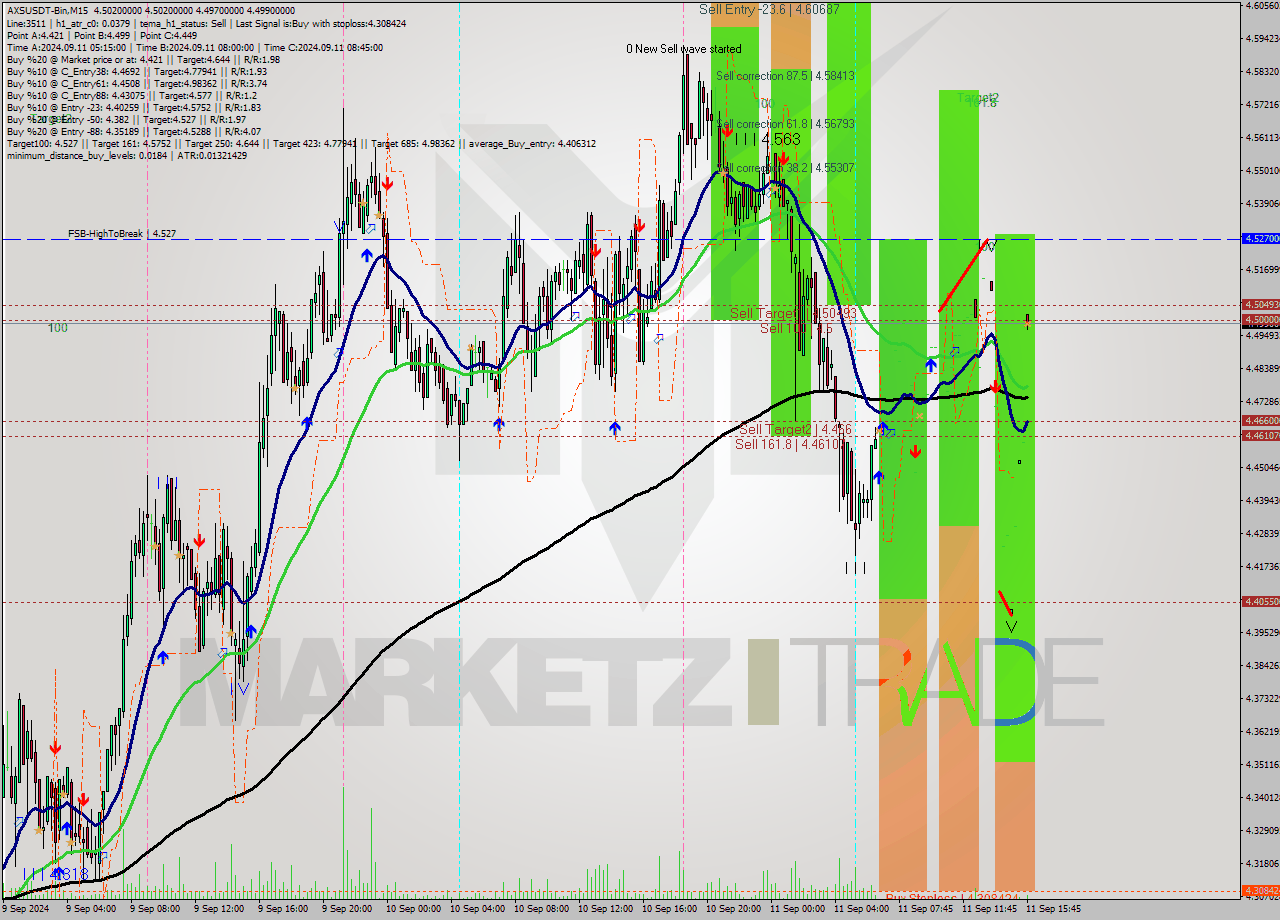Click the red 4.46600 price axis tag
Viewport: 1280px width, 920px height.
[x=1260, y=421]
